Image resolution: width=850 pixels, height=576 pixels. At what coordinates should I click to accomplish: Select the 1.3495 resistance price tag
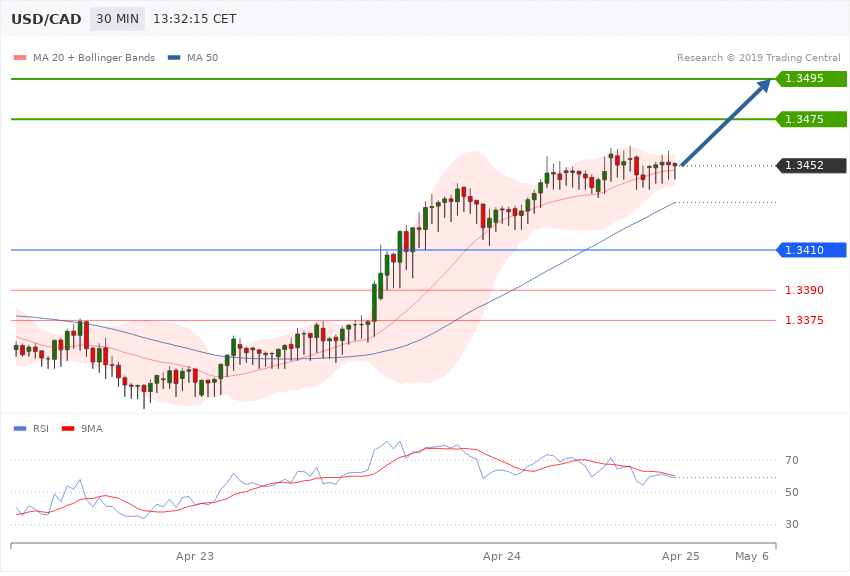812,79
